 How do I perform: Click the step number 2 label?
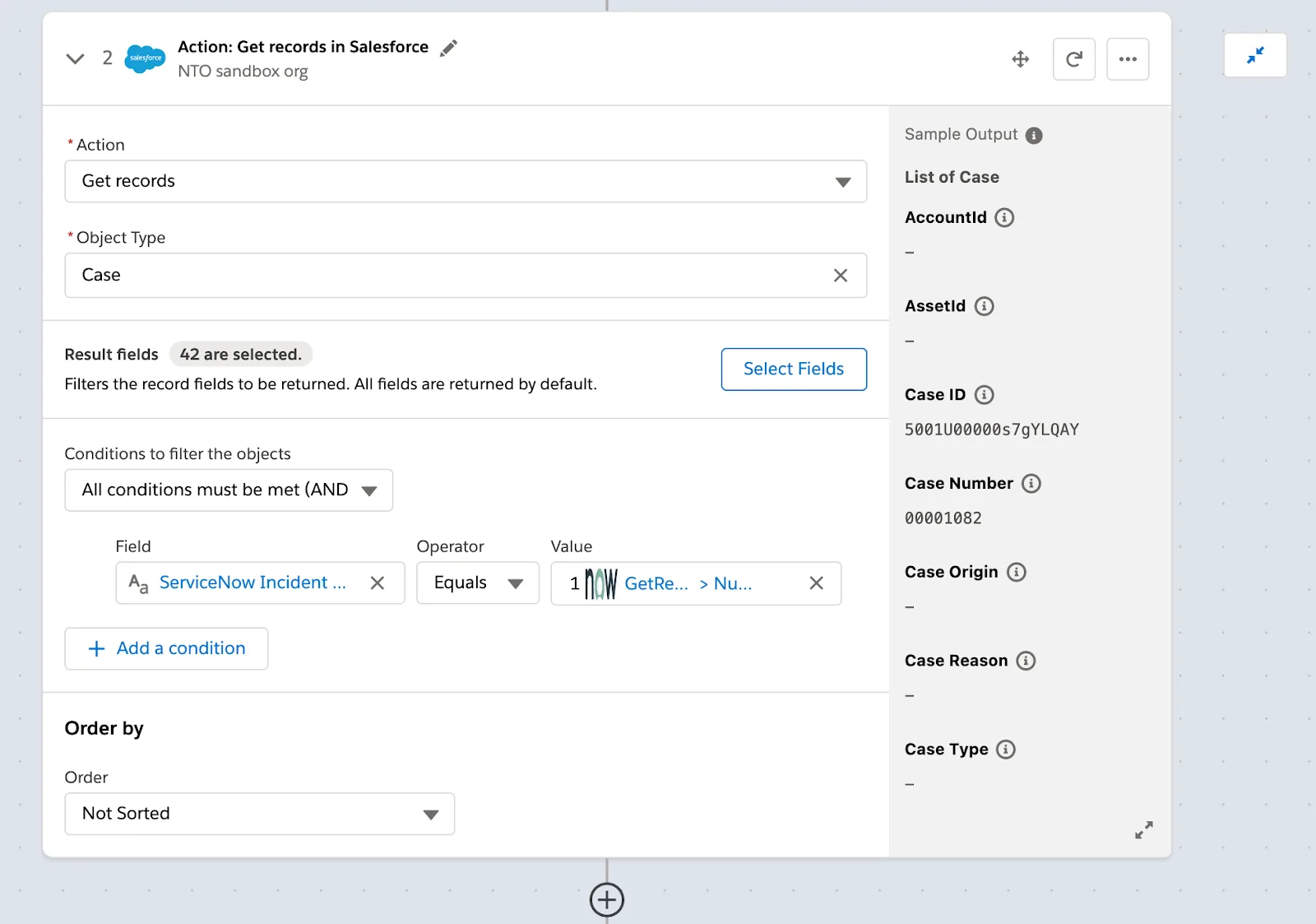(107, 58)
